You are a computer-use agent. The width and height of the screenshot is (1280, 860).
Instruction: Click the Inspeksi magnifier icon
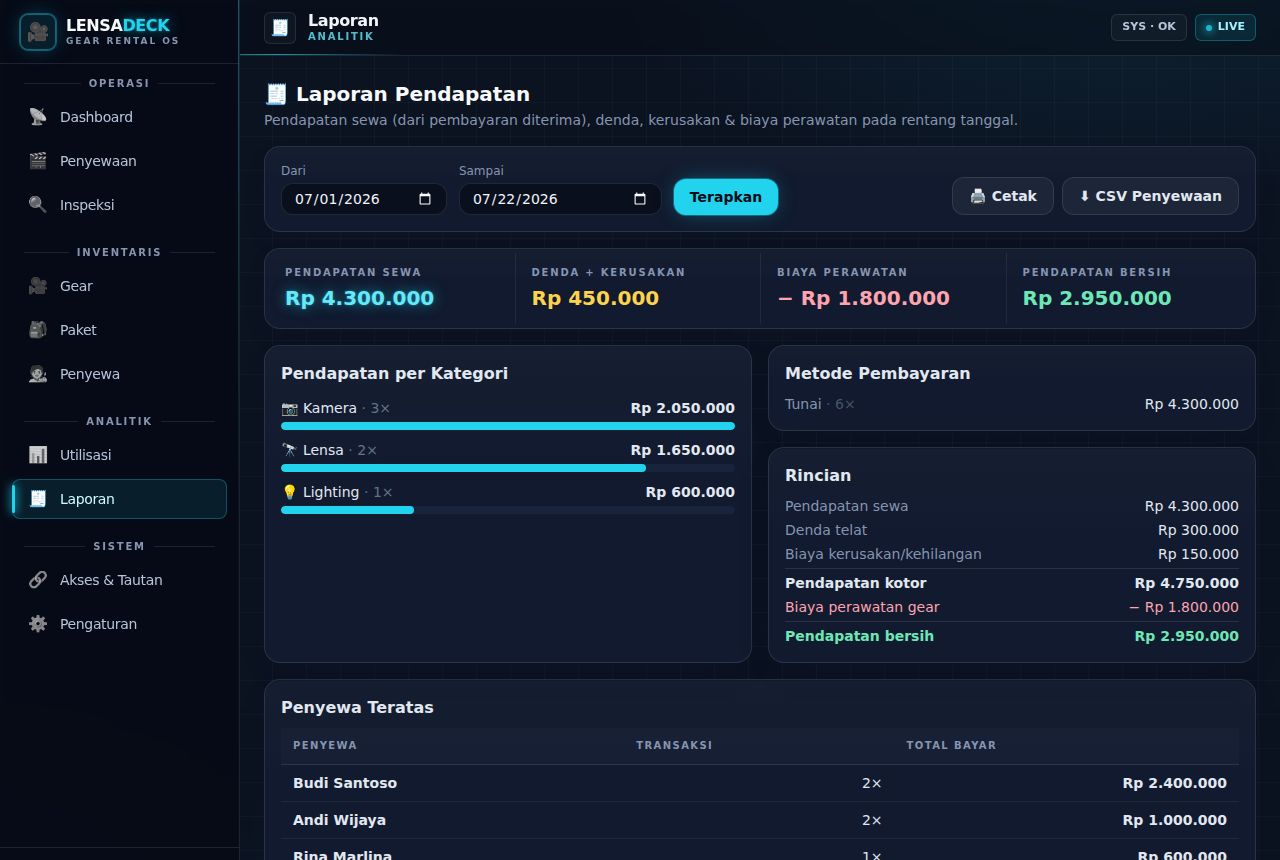coord(38,205)
